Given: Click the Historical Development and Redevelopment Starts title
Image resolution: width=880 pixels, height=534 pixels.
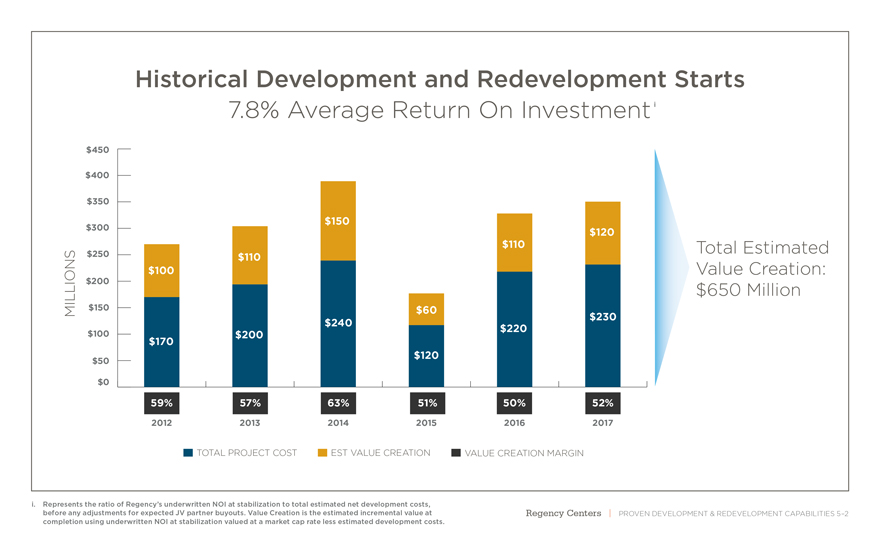Looking at the screenshot, I should (x=439, y=78).
